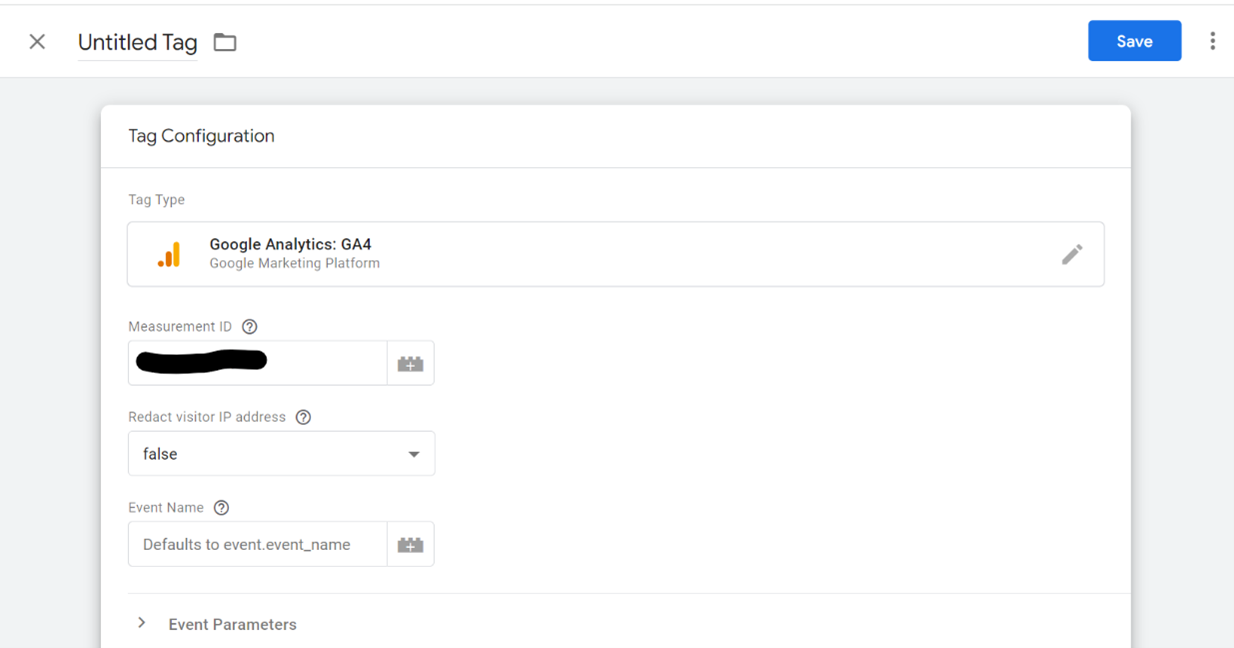
Task: Click the folder icon beside Untitled Tag
Action: (225, 42)
